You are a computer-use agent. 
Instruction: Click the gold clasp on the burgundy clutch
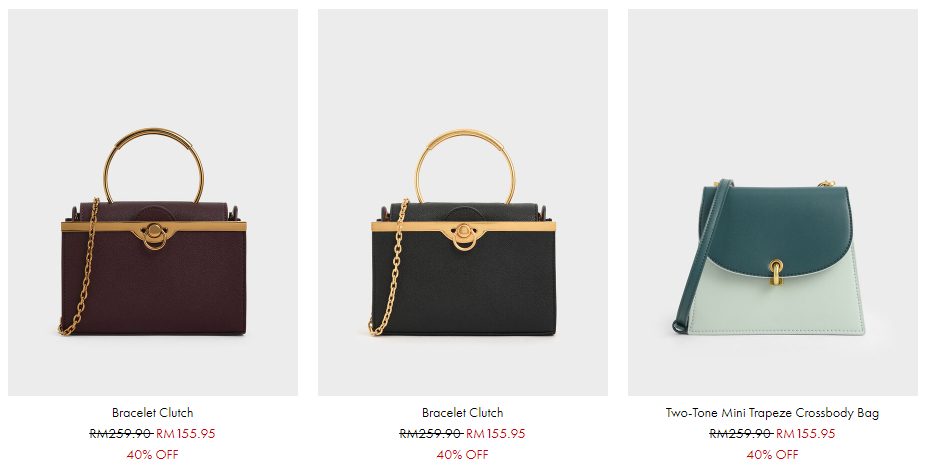[155, 236]
